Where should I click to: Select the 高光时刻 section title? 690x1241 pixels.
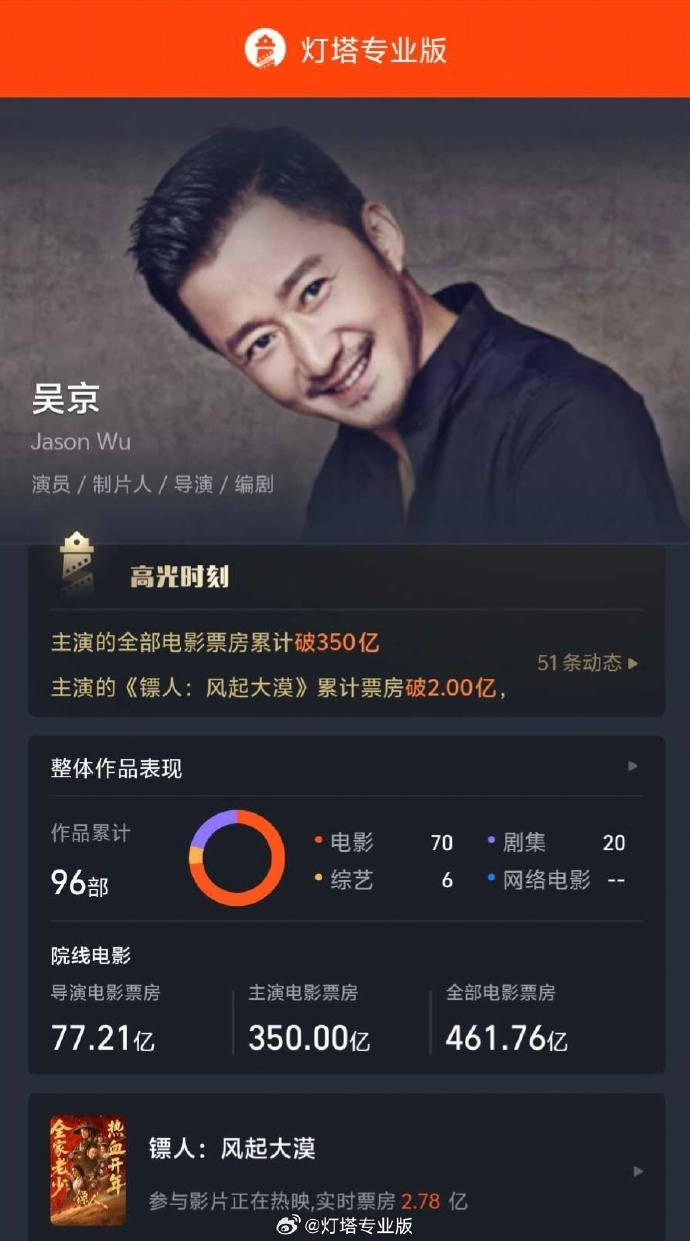(179, 577)
